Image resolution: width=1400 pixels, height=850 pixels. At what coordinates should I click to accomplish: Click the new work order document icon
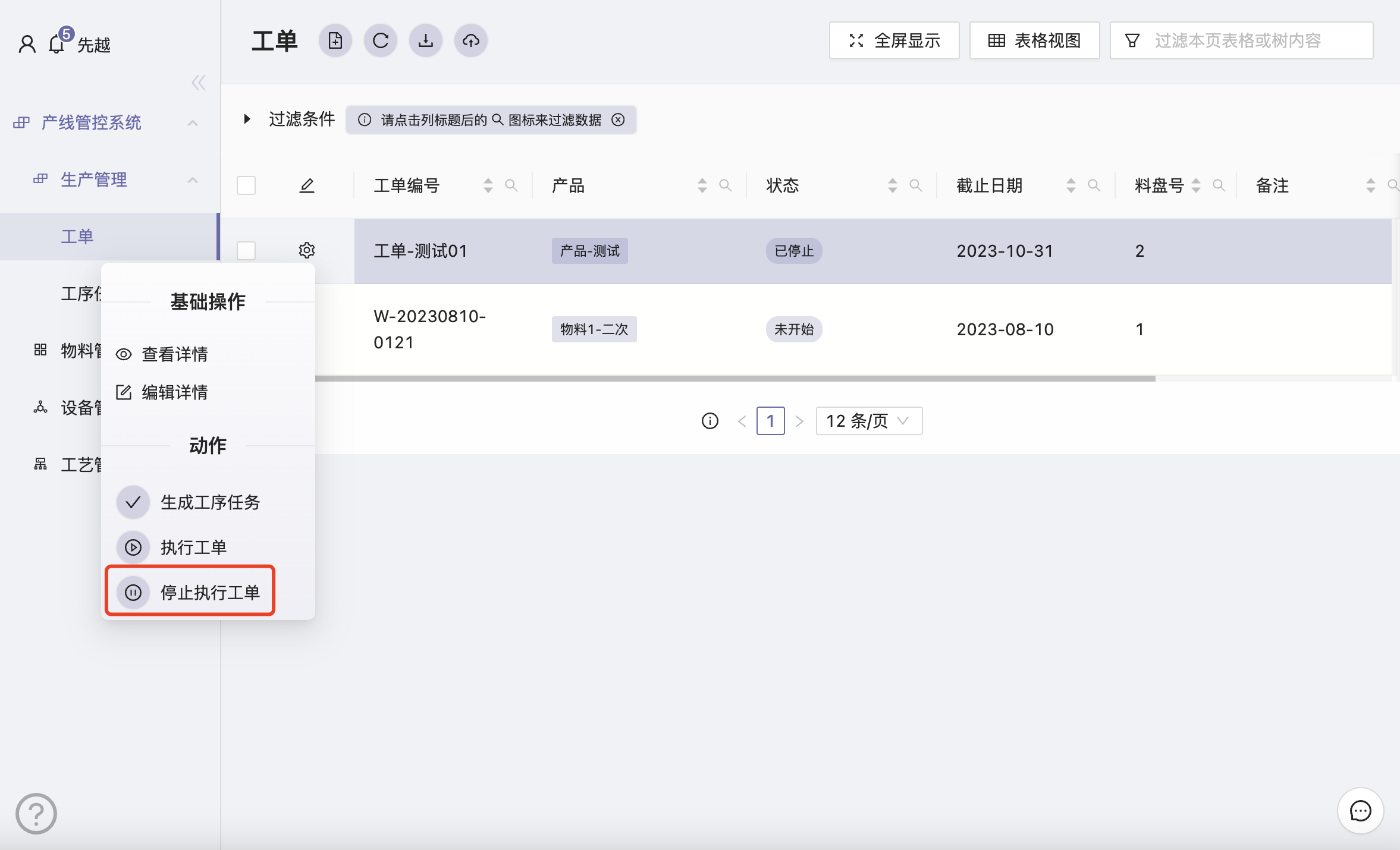tap(335, 40)
